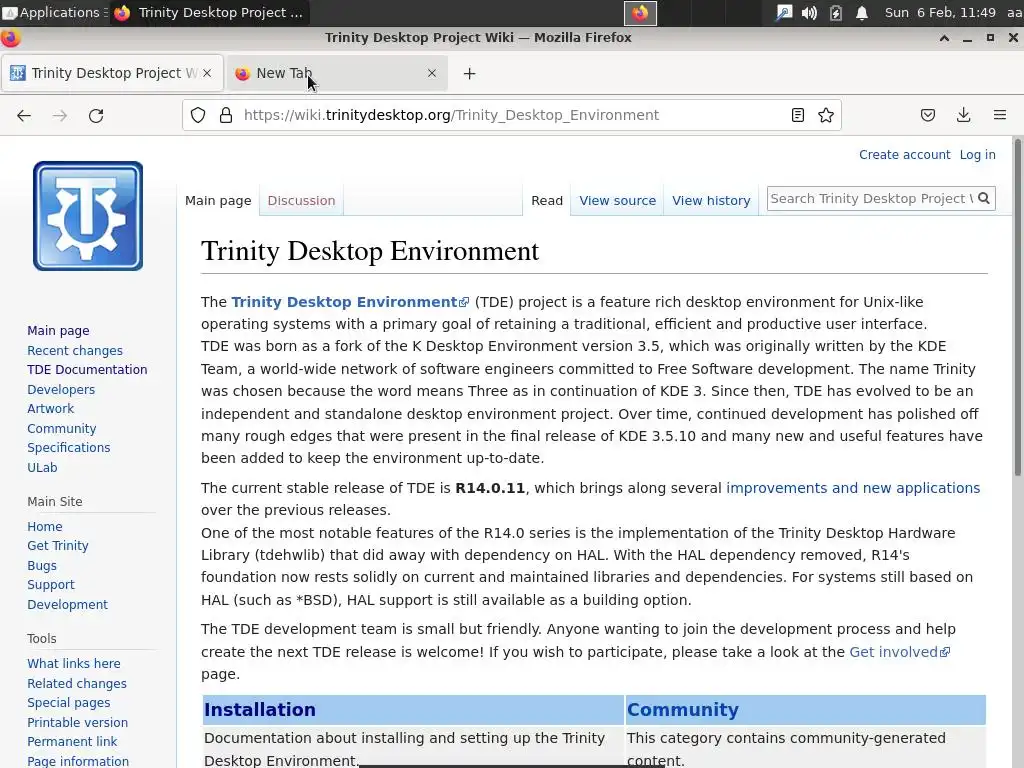Open the tracking protection shield icon
The height and width of the screenshot is (768, 1024).
198,116
